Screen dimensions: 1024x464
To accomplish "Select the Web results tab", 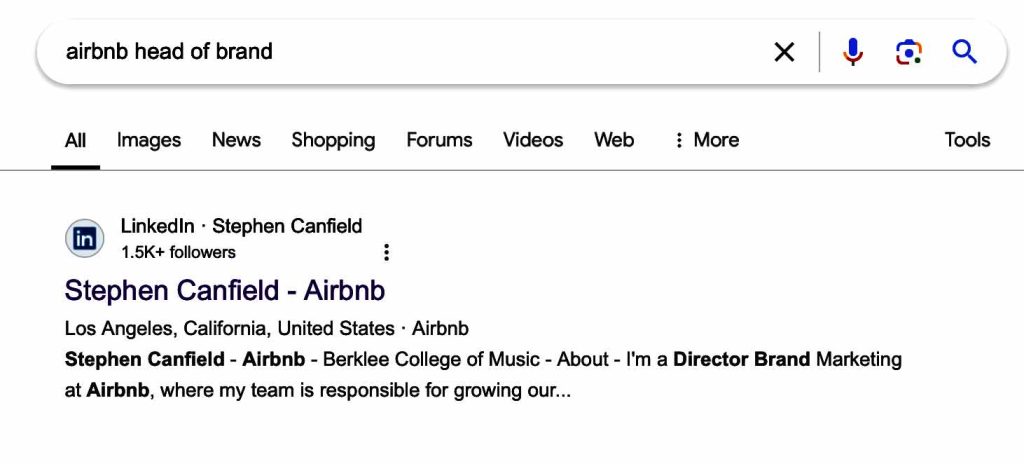I will point(614,140).
